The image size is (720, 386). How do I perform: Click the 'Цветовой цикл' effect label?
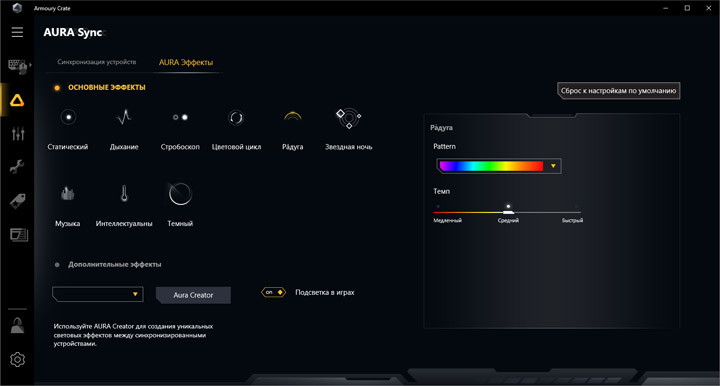click(x=236, y=147)
